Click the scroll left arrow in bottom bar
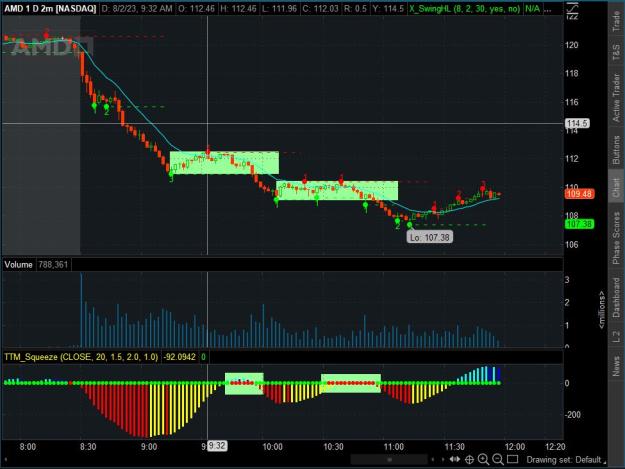This screenshot has width=625, height=469. (x=433, y=459)
